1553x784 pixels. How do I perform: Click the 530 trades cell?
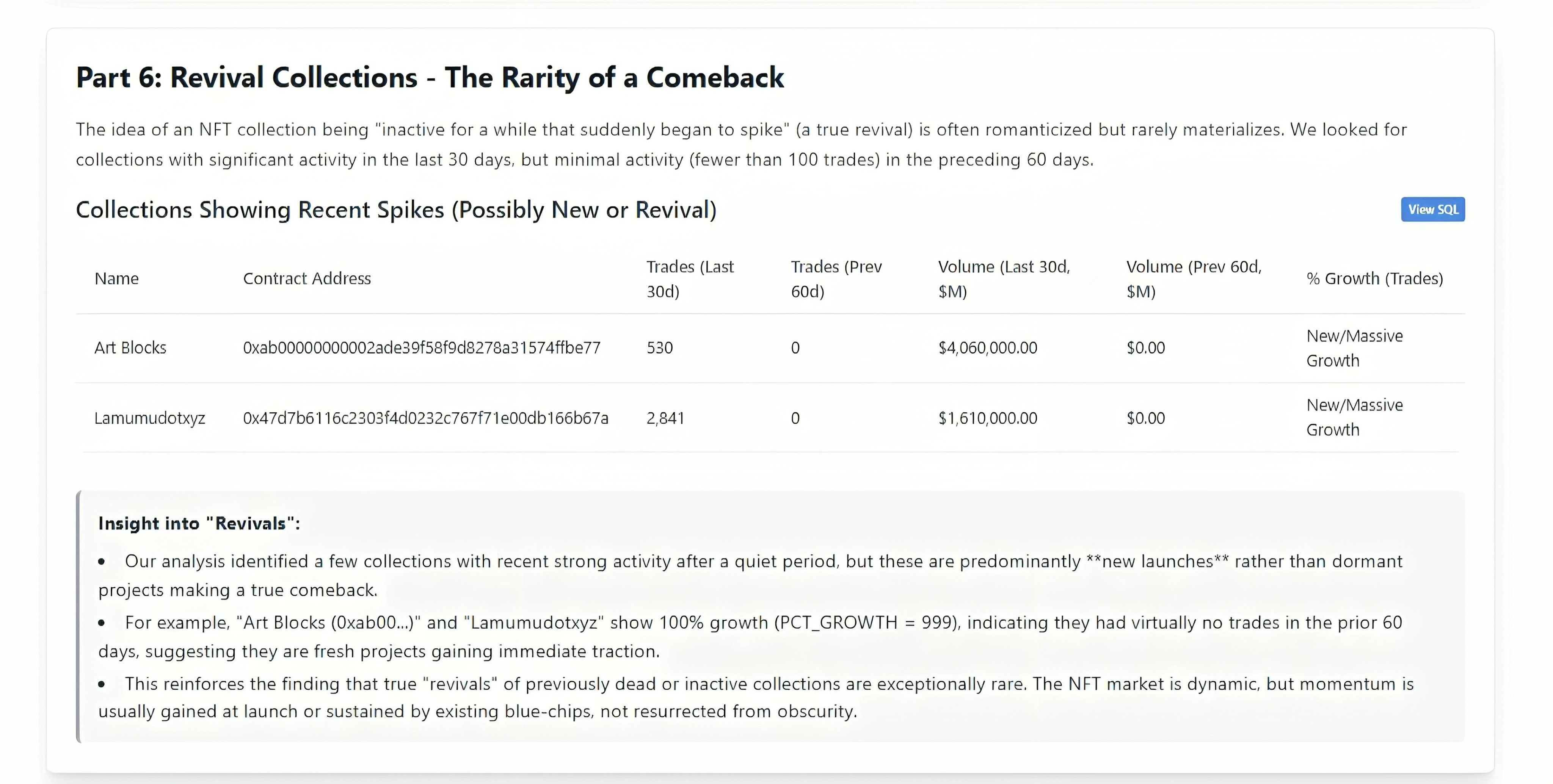660,348
